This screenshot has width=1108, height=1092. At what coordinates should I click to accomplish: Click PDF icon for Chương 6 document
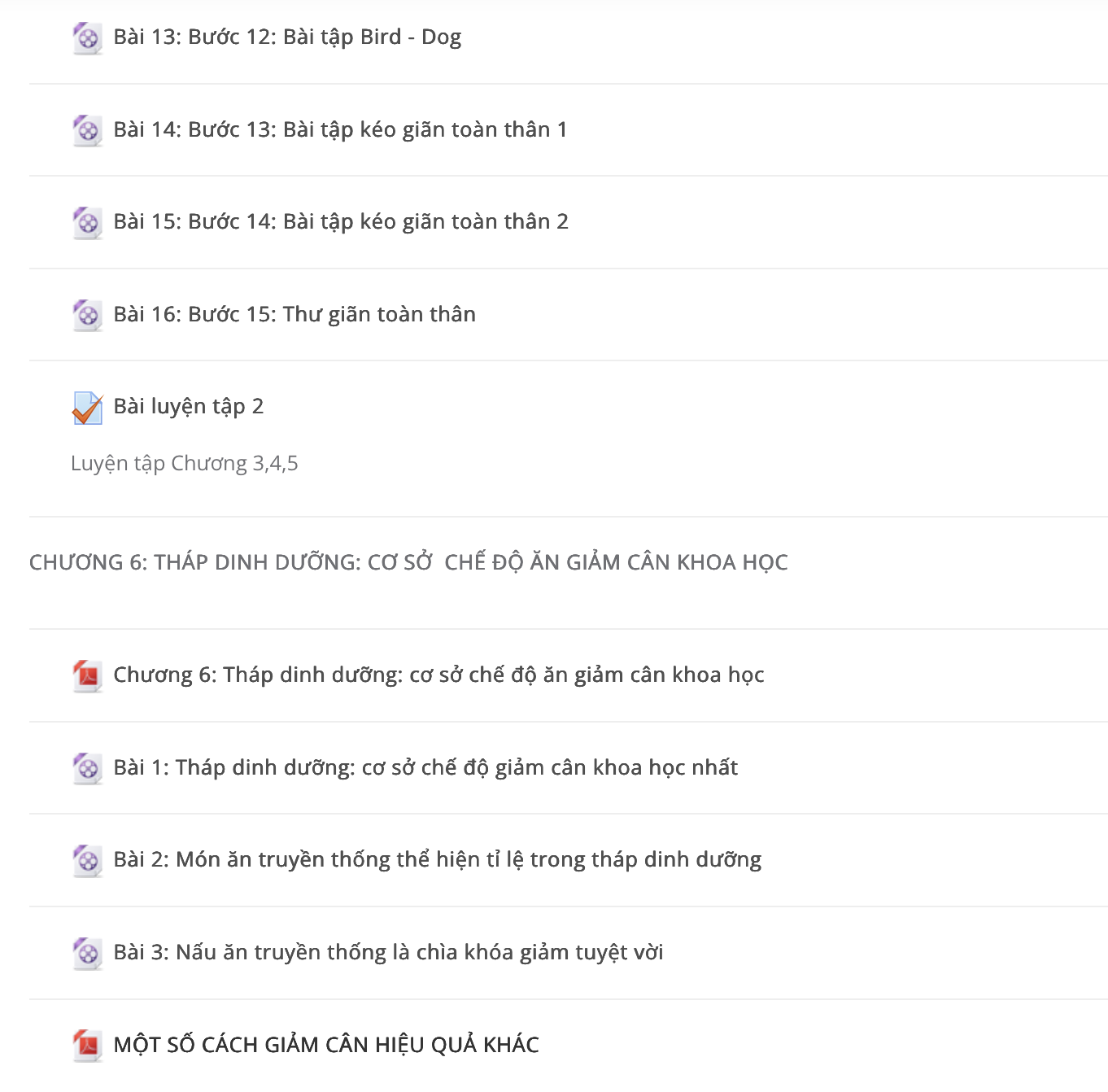(x=87, y=676)
